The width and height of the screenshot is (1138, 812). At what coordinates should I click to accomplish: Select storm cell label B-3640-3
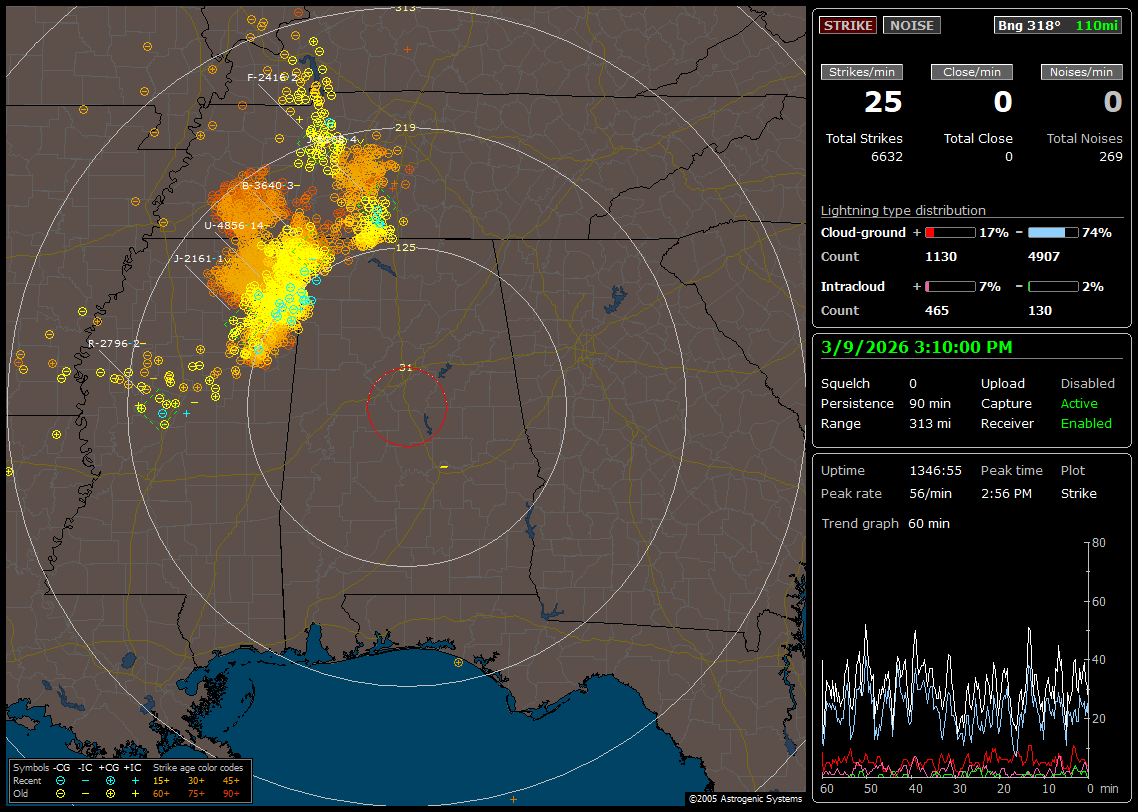269,185
